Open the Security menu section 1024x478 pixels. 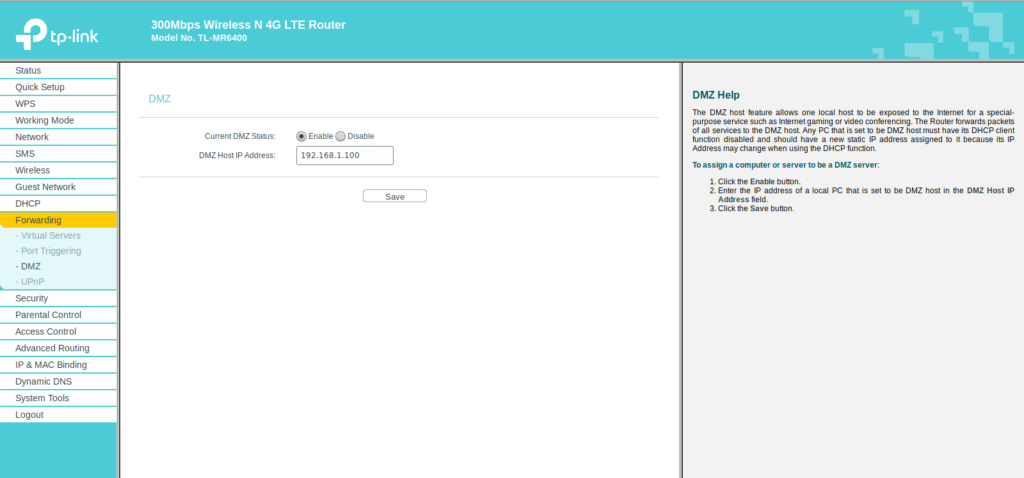[32, 298]
